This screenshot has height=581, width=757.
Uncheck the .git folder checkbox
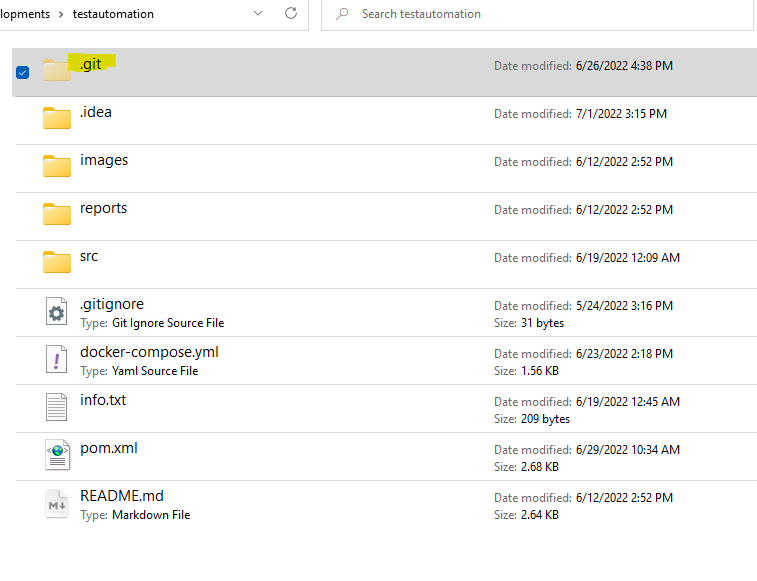23,72
